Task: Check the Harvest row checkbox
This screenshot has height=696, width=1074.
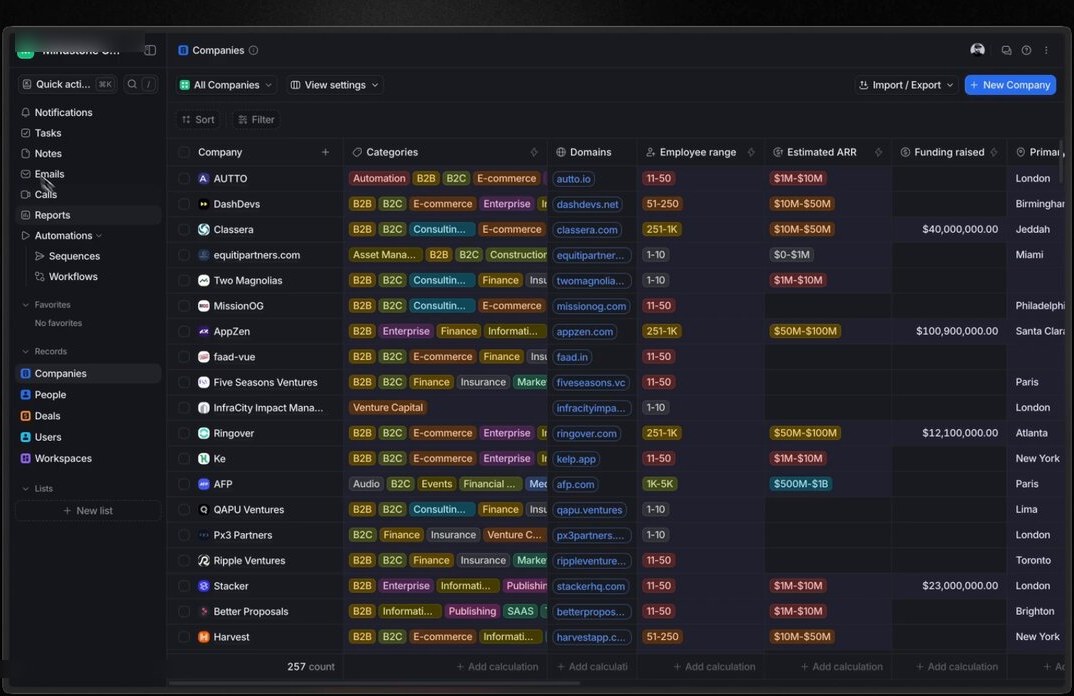Action: coord(184,636)
